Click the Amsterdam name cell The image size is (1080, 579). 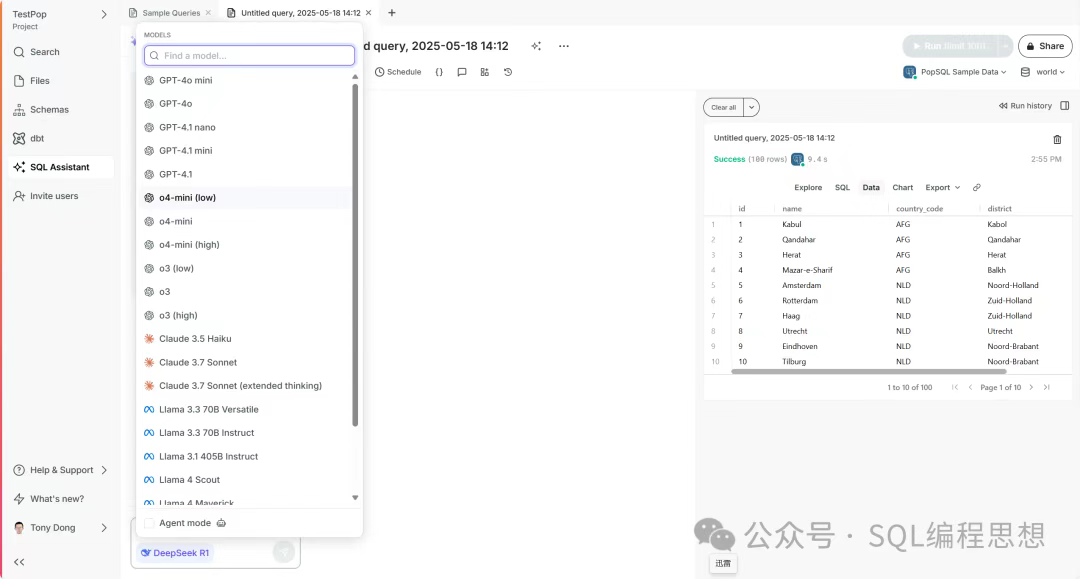click(x=801, y=286)
